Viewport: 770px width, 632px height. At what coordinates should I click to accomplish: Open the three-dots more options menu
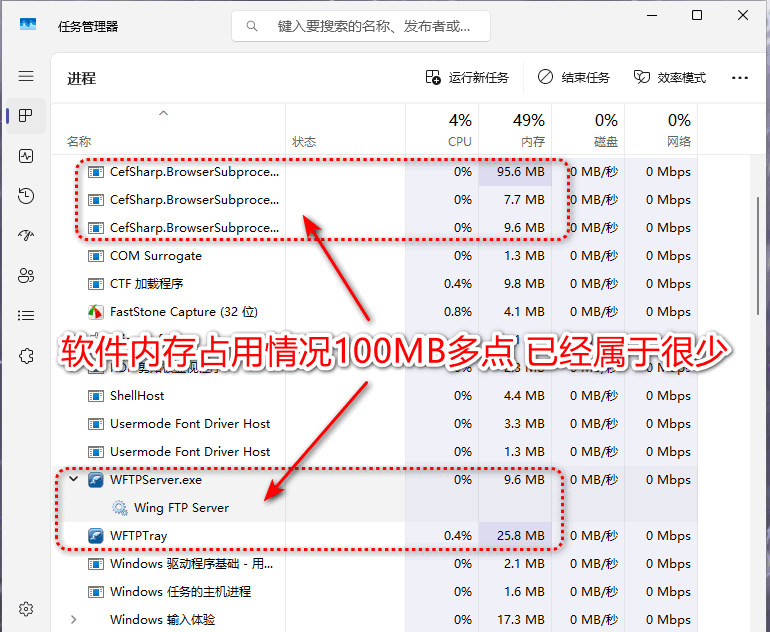740,78
